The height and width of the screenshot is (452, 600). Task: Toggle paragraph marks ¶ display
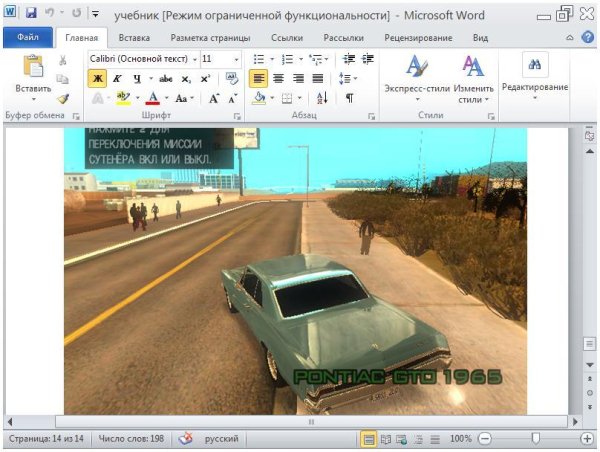click(349, 98)
